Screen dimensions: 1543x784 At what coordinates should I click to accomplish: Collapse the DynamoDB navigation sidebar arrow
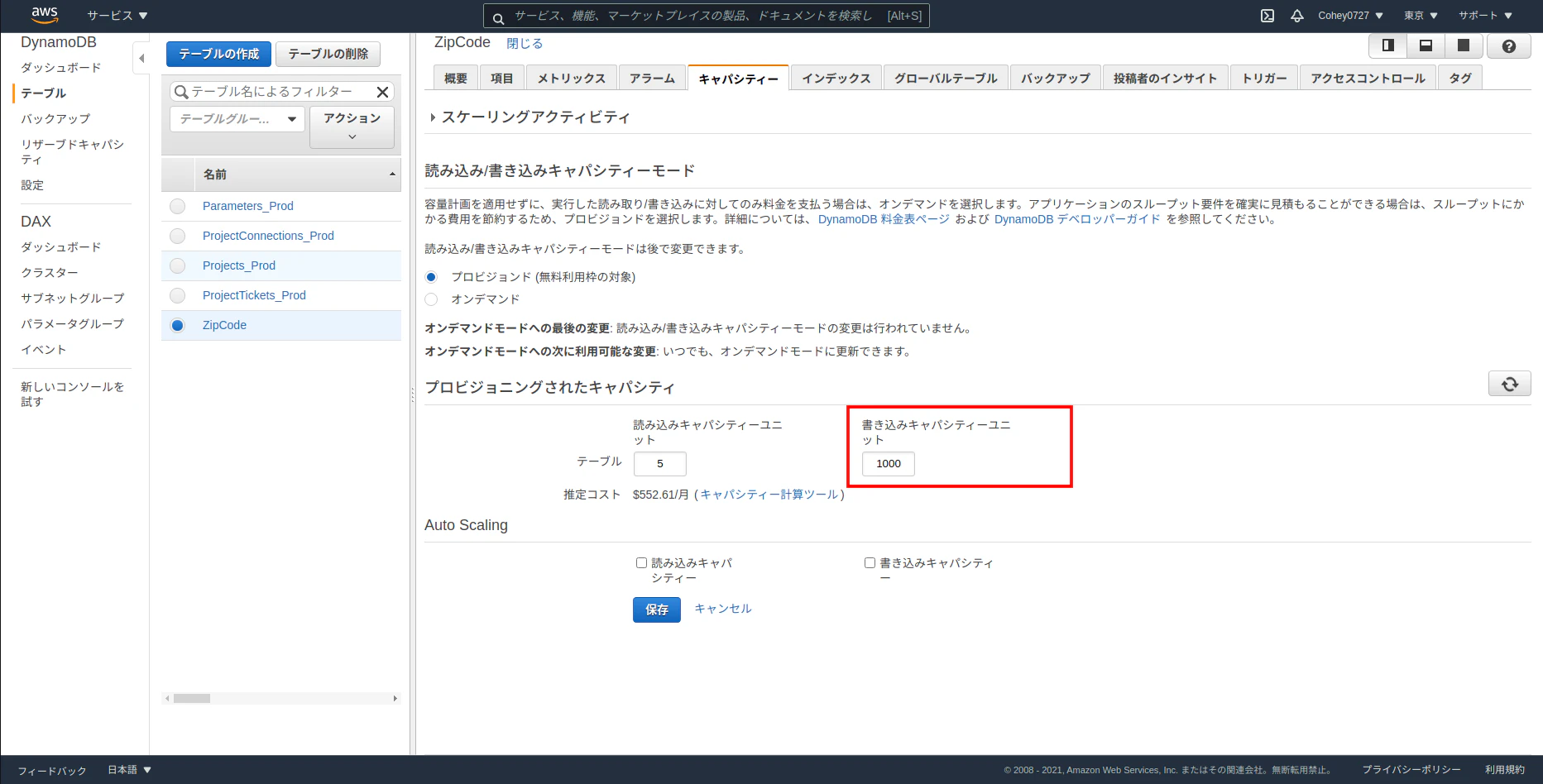tap(141, 58)
